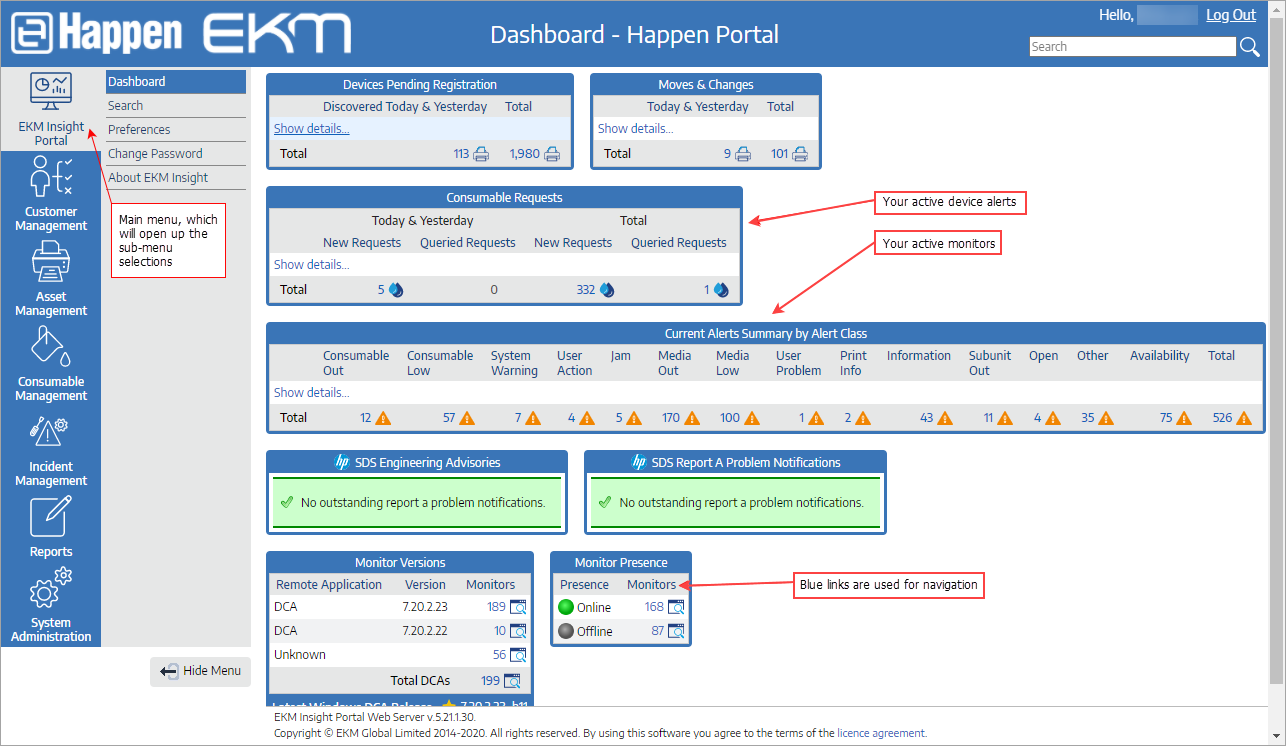Click the droplet icon beside 332 new requests
This screenshot has width=1286, height=746.
coord(607,290)
